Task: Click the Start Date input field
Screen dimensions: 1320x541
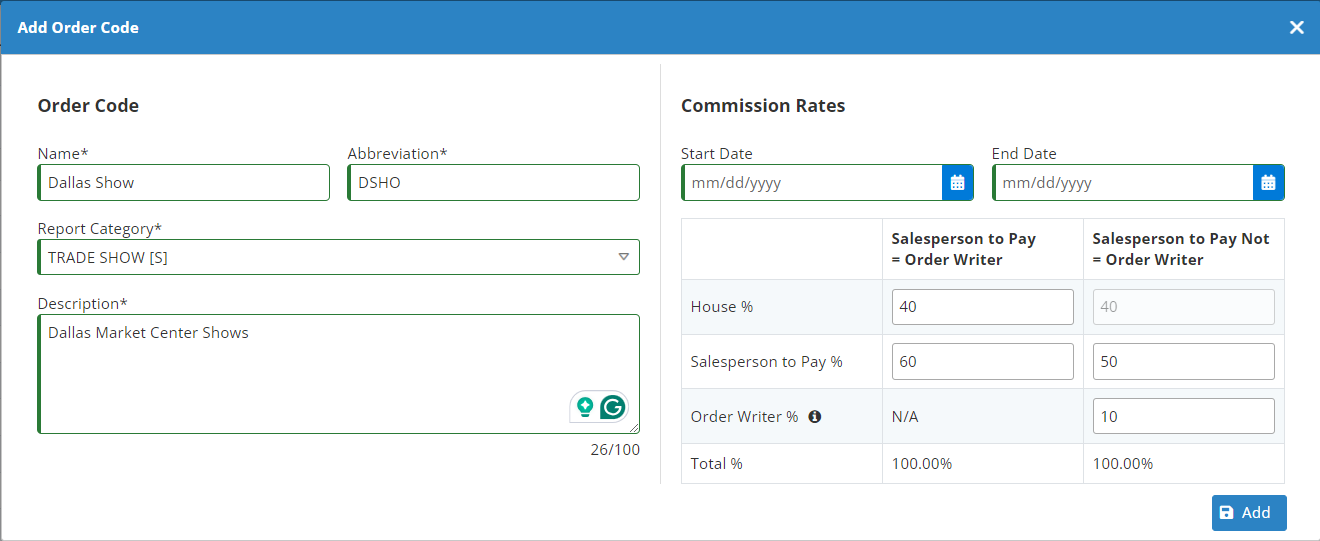Action: coord(812,183)
